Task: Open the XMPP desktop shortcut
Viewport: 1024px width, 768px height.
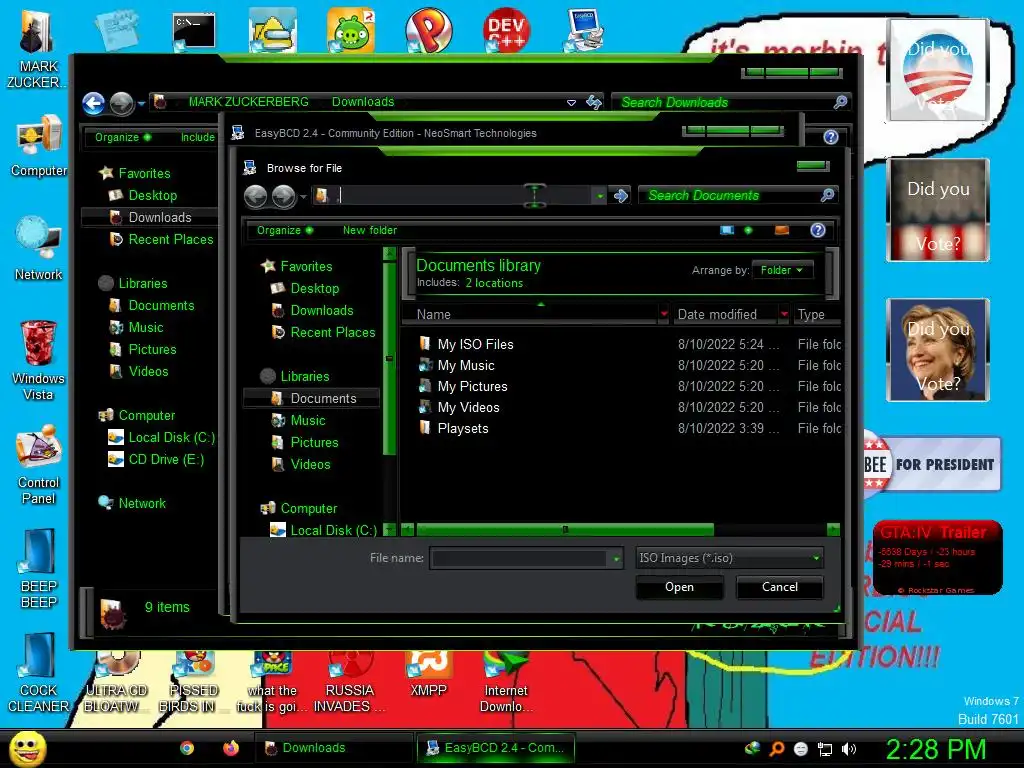Action: coord(428,675)
